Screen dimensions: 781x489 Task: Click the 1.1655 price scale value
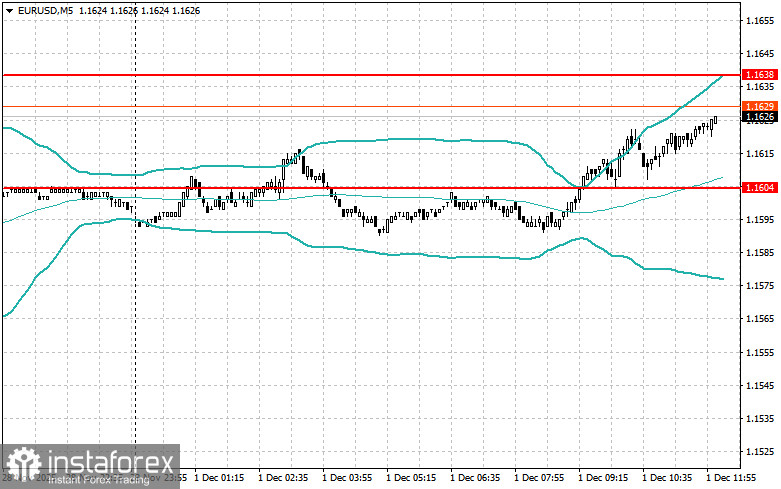(760, 21)
